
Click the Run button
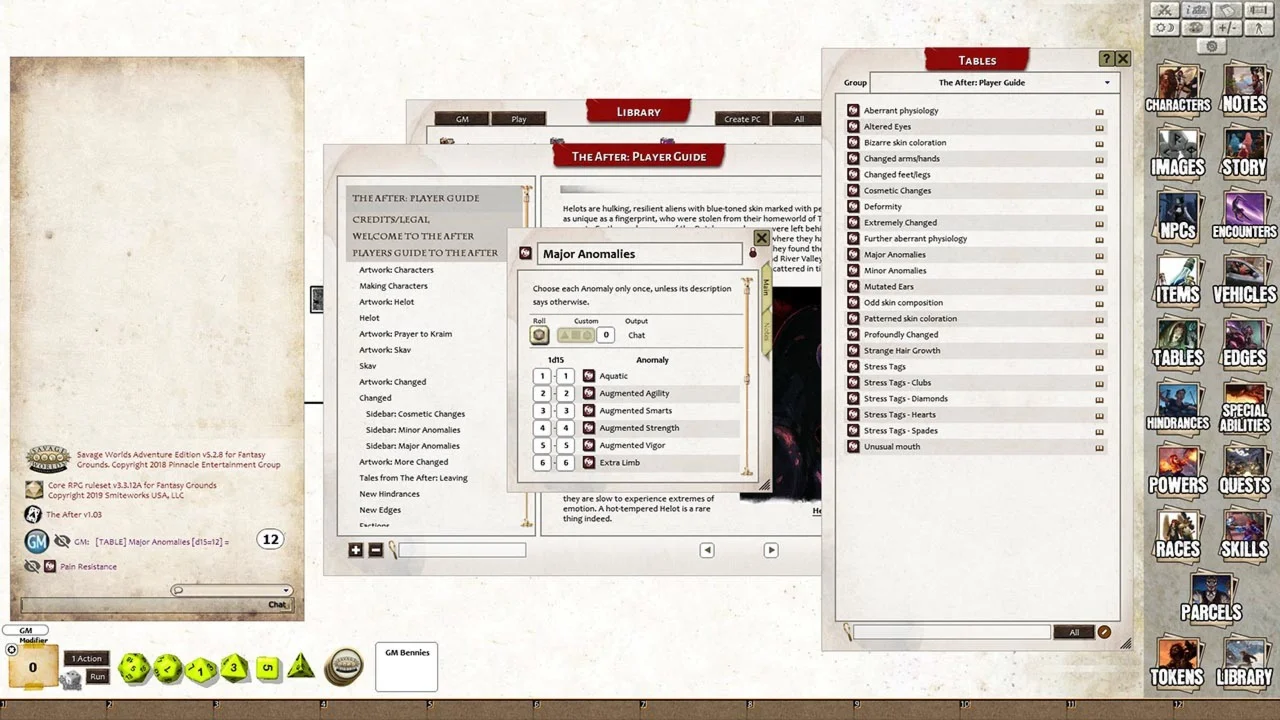97,677
